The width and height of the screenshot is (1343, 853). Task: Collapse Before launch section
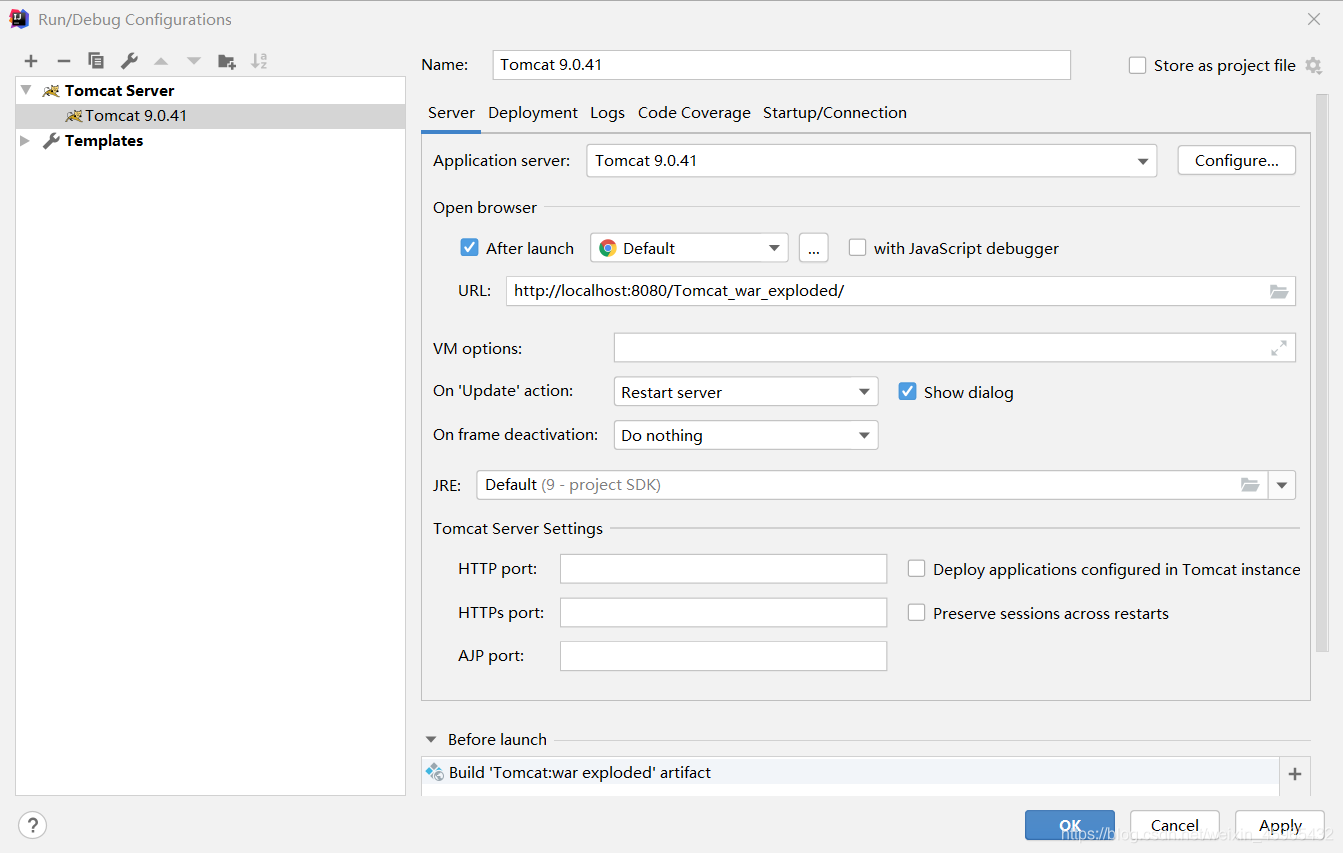coord(431,740)
